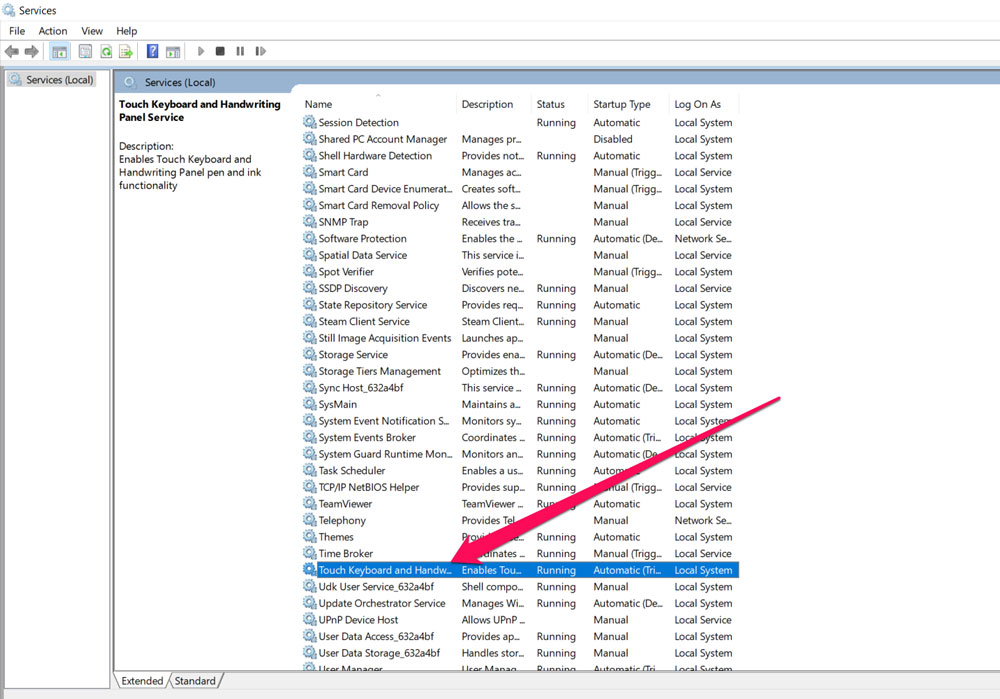The width and height of the screenshot is (1000, 699).
Task: Click the Forward arrow toolbar icon
Action: pos(31,51)
